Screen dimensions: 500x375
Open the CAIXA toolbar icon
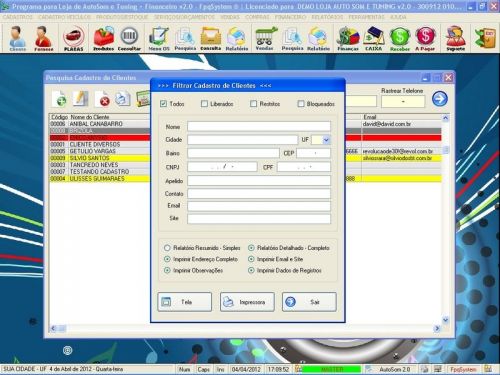pyautogui.click(x=374, y=39)
